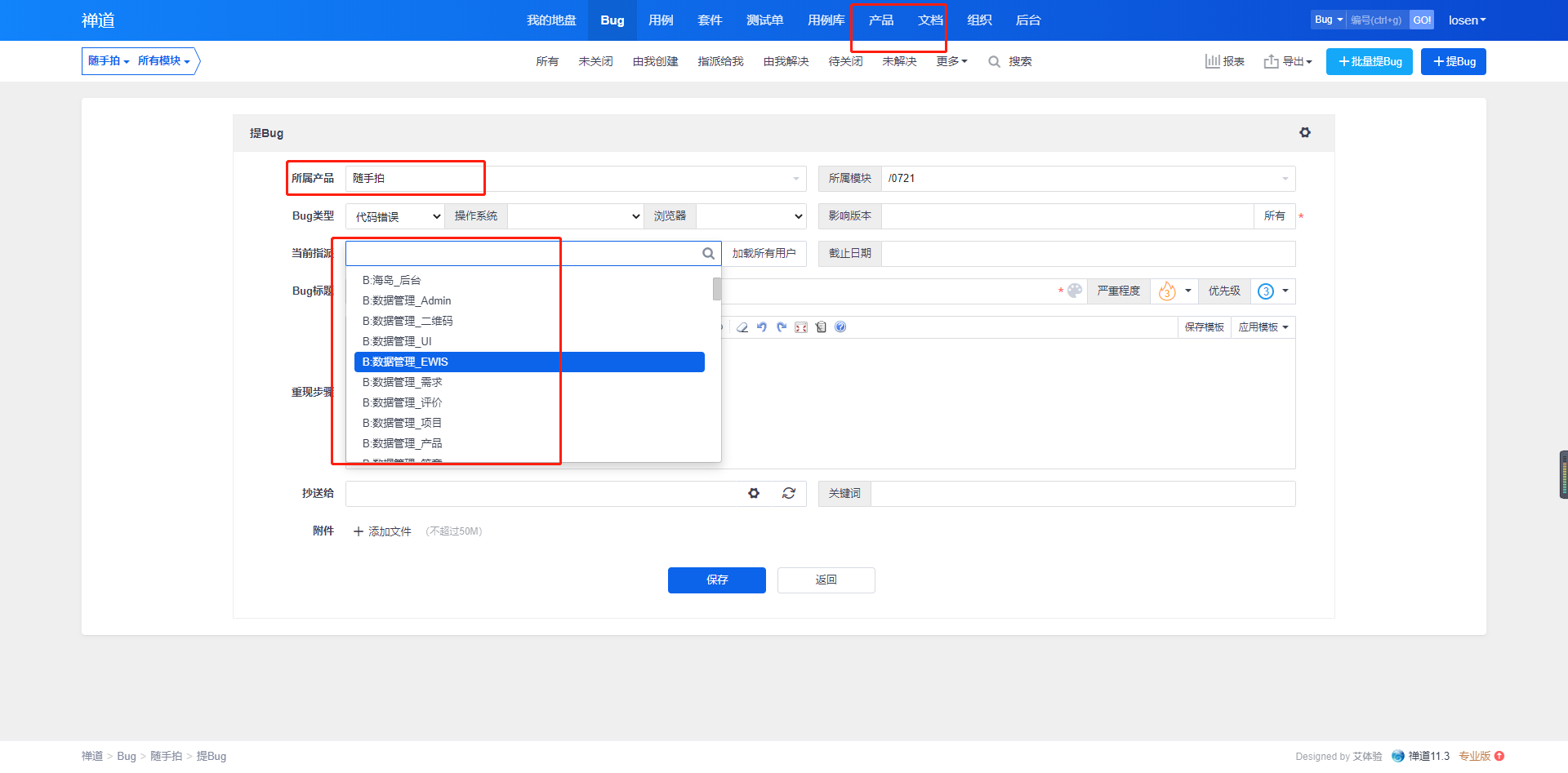Click the 批量提Bug button
1568x773 pixels.
(x=1370, y=61)
